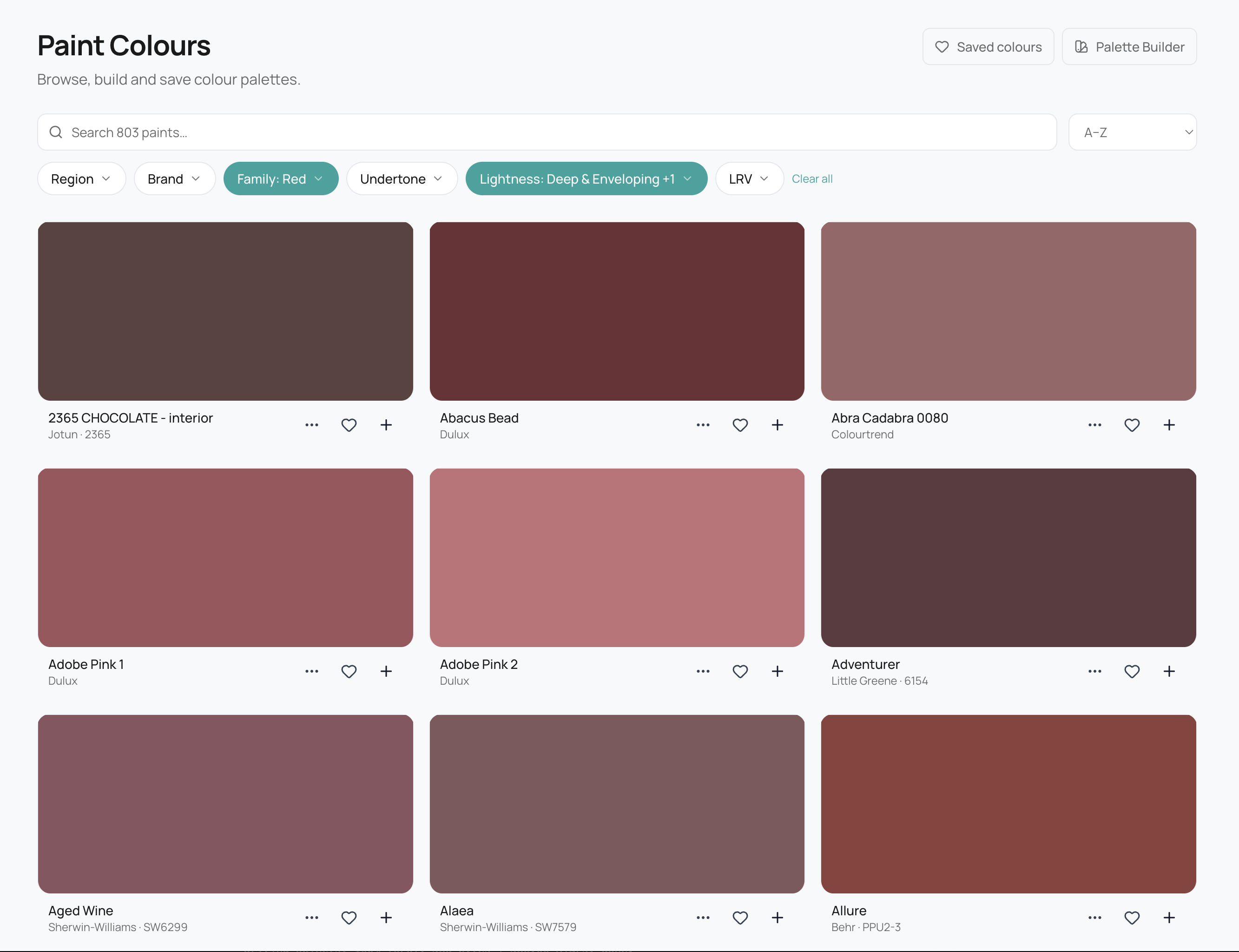Image resolution: width=1239 pixels, height=952 pixels.
Task: Click the search magnifier icon
Action: 55,132
